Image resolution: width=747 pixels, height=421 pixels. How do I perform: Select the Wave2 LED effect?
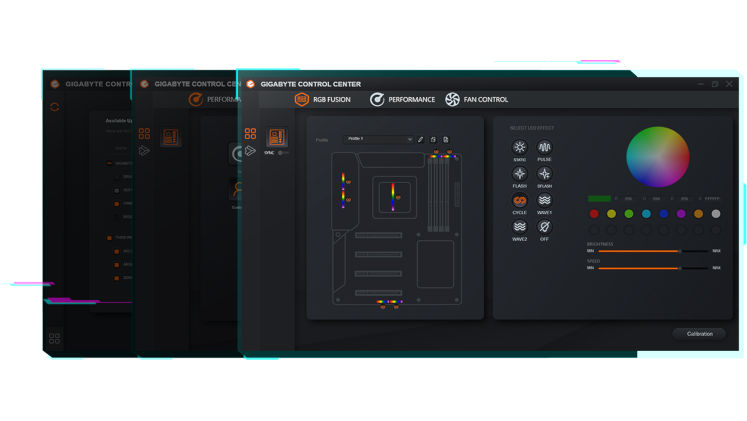(519, 227)
